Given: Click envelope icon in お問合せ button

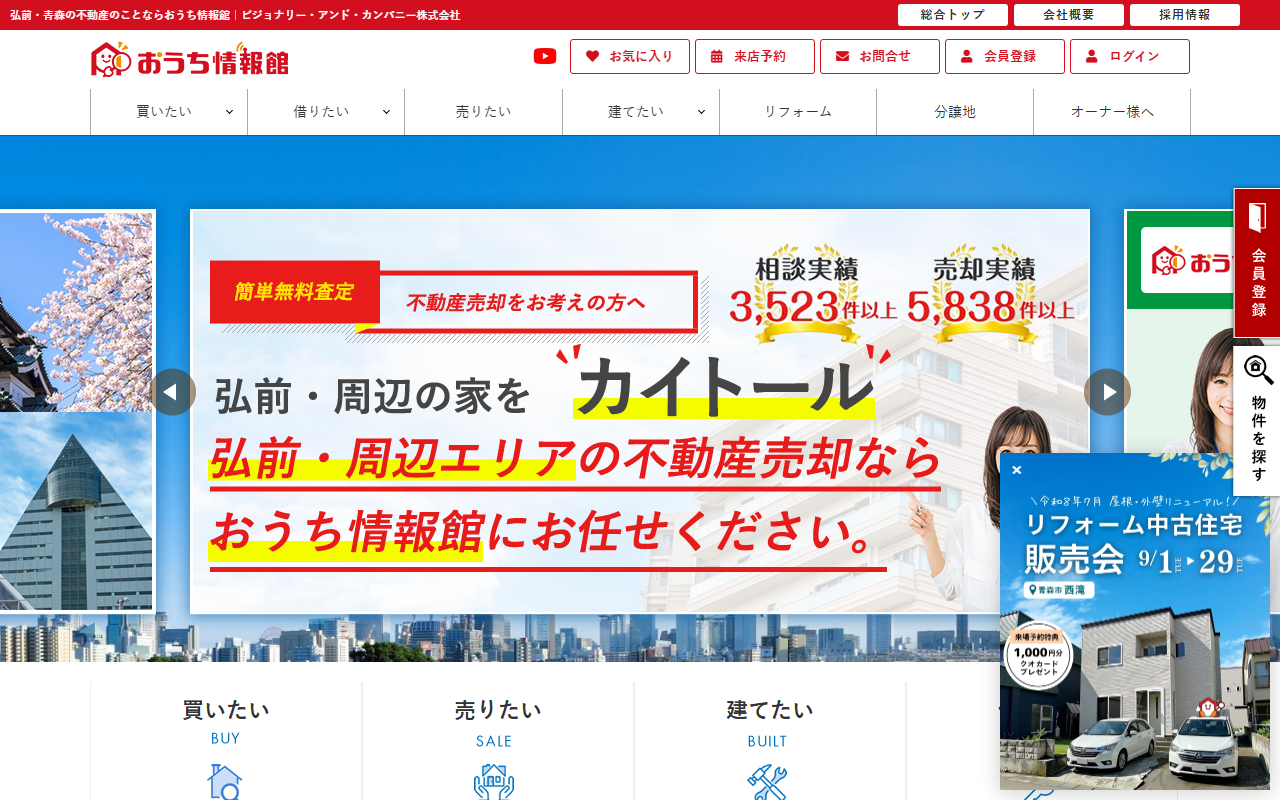Looking at the screenshot, I should (842, 56).
